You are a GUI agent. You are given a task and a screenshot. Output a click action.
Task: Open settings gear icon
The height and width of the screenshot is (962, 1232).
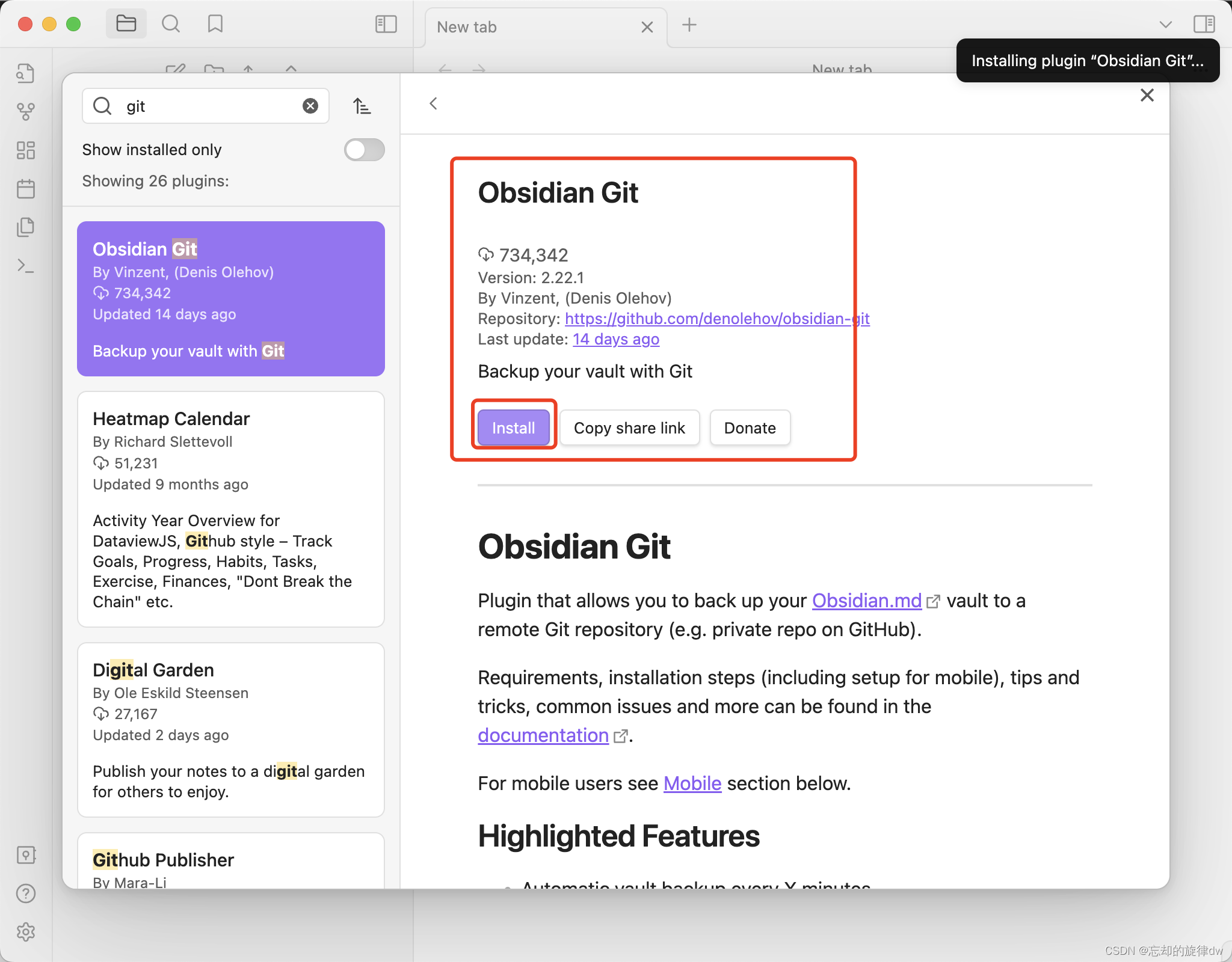[26, 932]
